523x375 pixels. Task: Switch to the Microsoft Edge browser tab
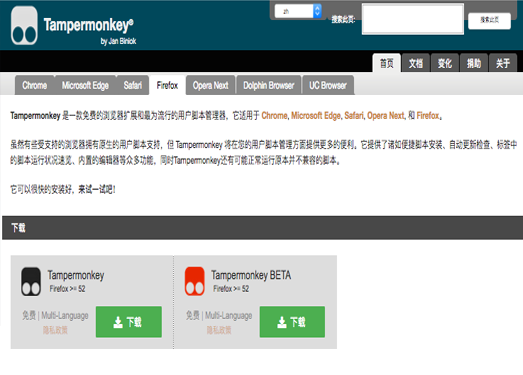(85, 85)
